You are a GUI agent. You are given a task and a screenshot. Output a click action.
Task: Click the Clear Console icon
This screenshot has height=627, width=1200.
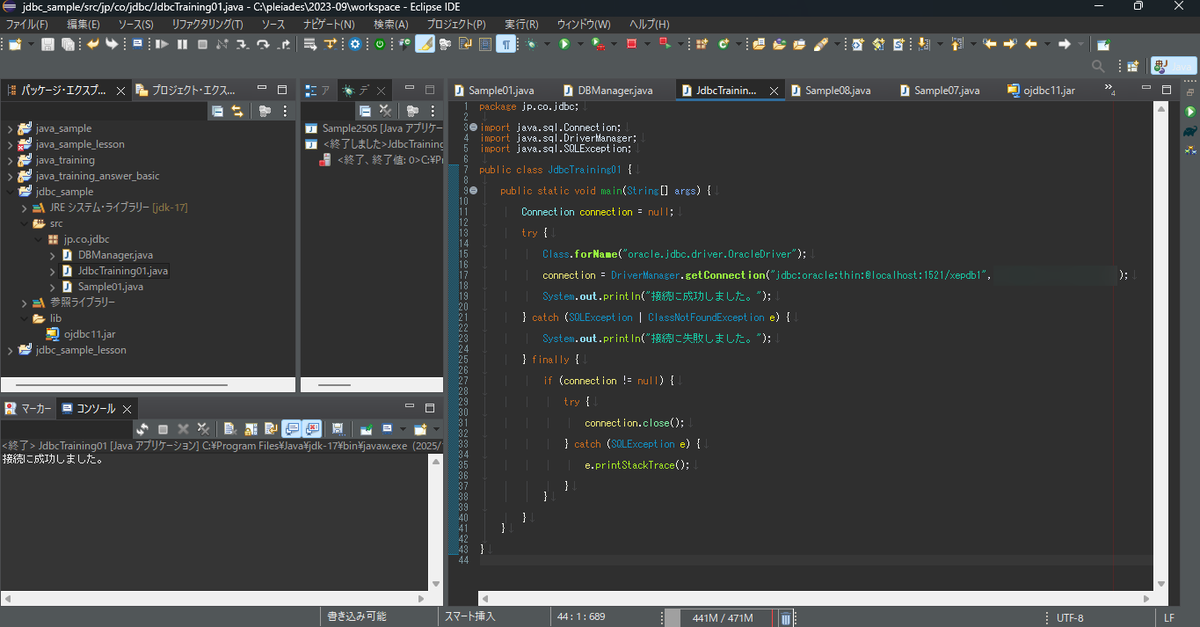(229, 429)
